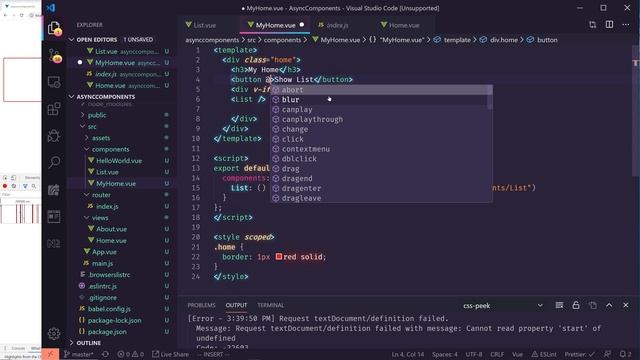Screen dimensions: 640x360
Task: Open the editor More Actions ellipsis
Action: coord(626,25)
